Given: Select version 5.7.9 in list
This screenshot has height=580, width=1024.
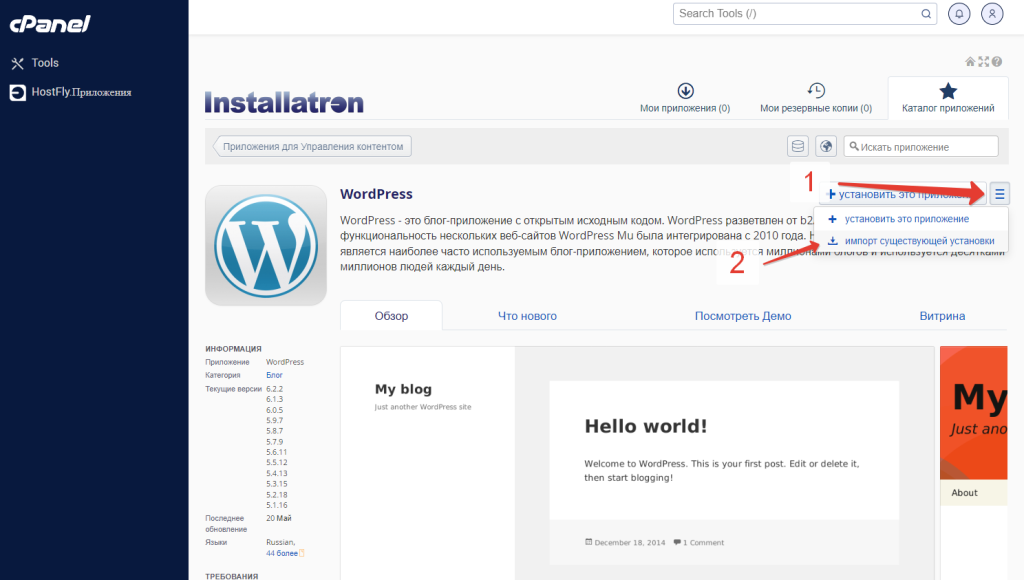Looking at the screenshot, I should 274,442.
